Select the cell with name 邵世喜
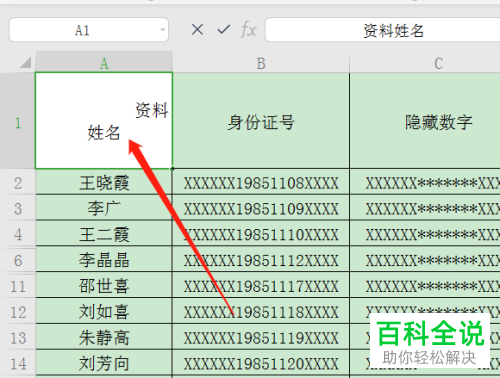 [x=104, y=286]
